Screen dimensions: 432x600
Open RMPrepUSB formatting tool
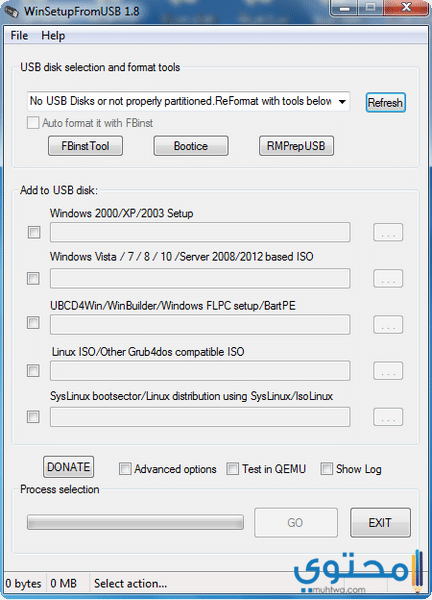pyautogui.click(x=296, y=146)
